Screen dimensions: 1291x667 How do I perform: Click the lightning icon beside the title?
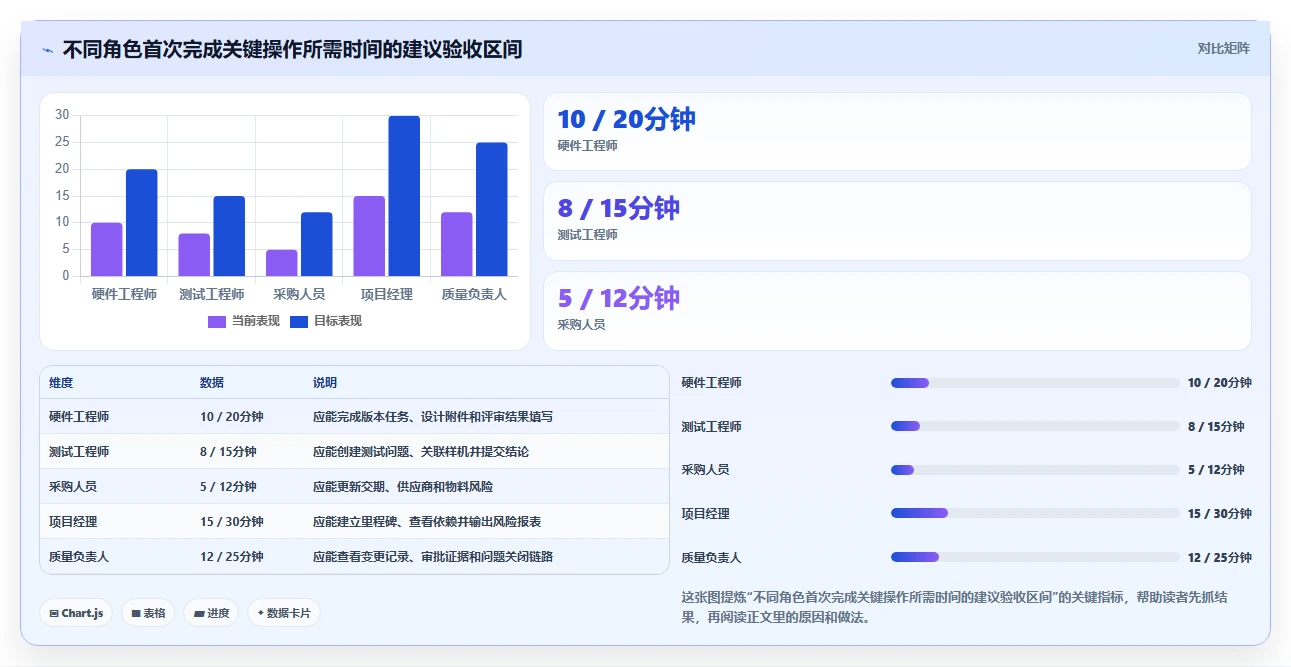pyautogui.click(x=48, y=49)
